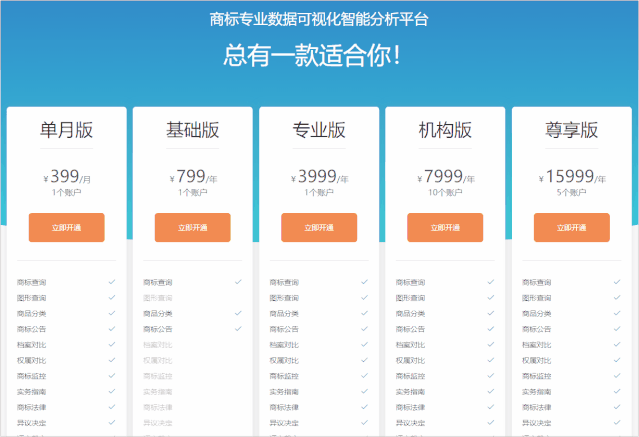Click check mark for 图形查询 in 单月版

click(112, 298)
